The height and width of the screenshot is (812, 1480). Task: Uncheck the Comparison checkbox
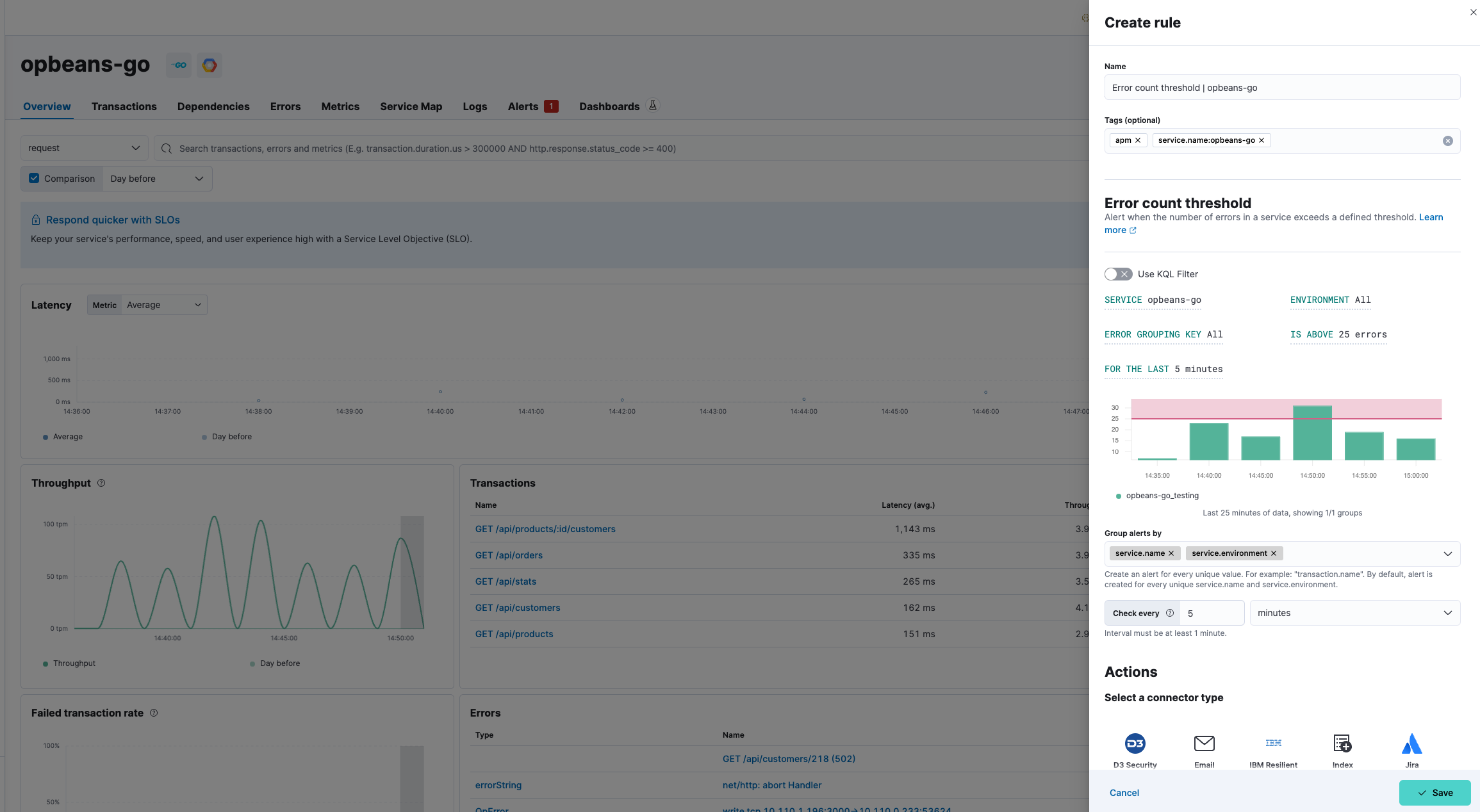(35, 179)
